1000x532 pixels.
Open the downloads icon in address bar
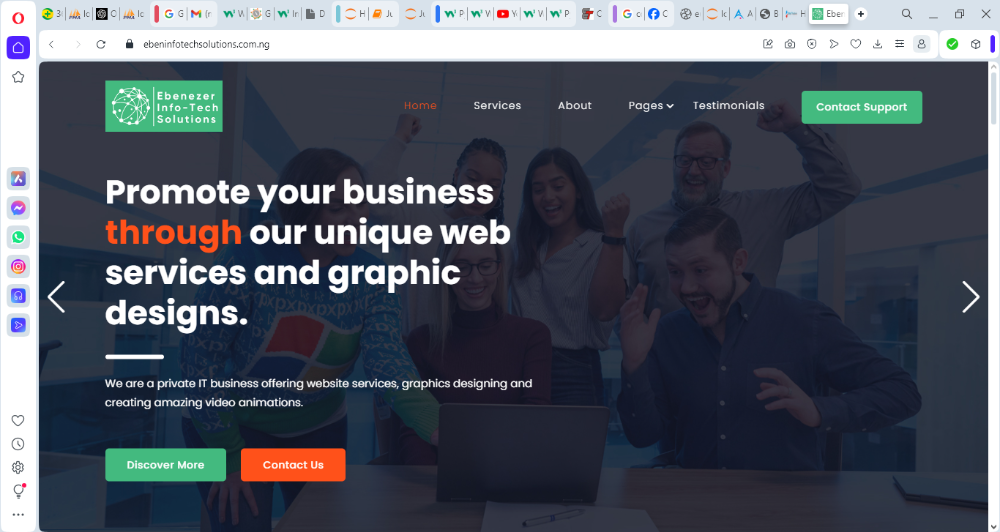(x=878, y=44)
